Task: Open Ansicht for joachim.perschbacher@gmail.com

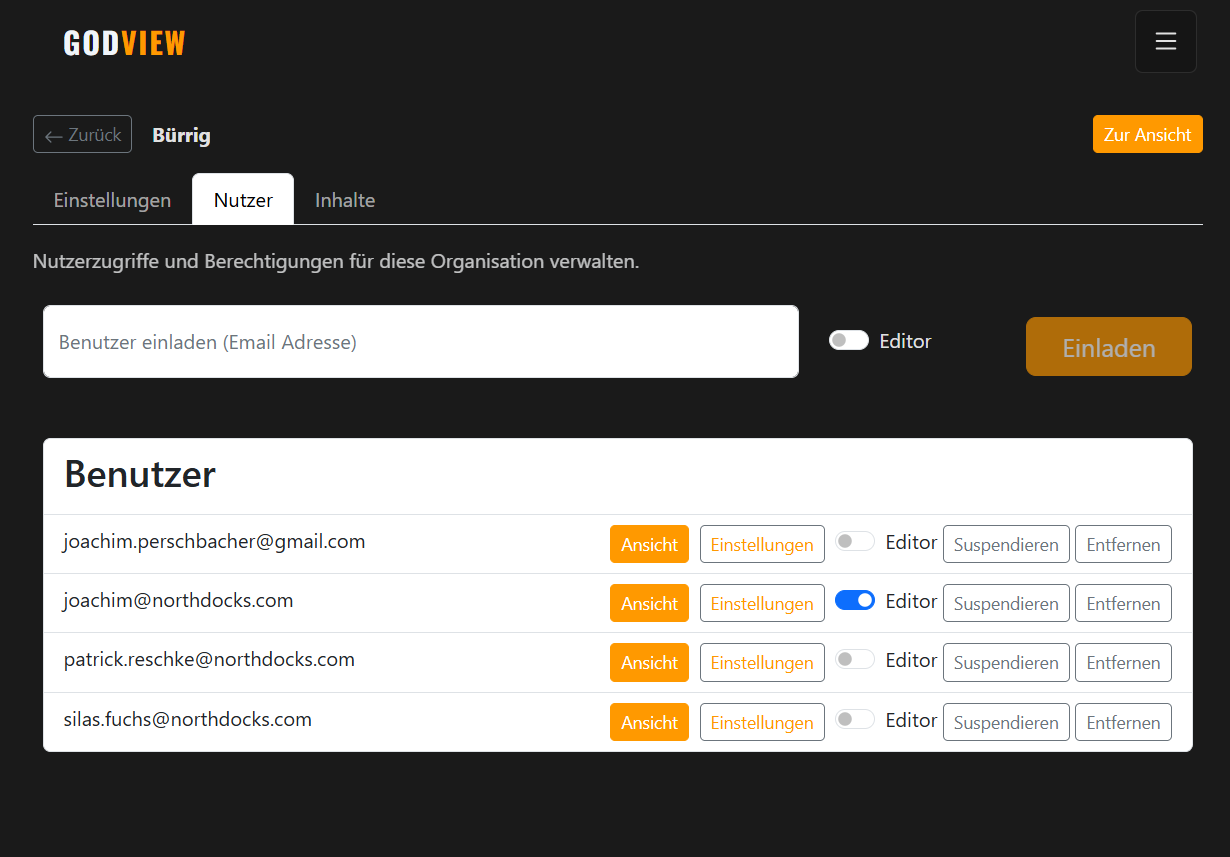Action: [649, 544]
